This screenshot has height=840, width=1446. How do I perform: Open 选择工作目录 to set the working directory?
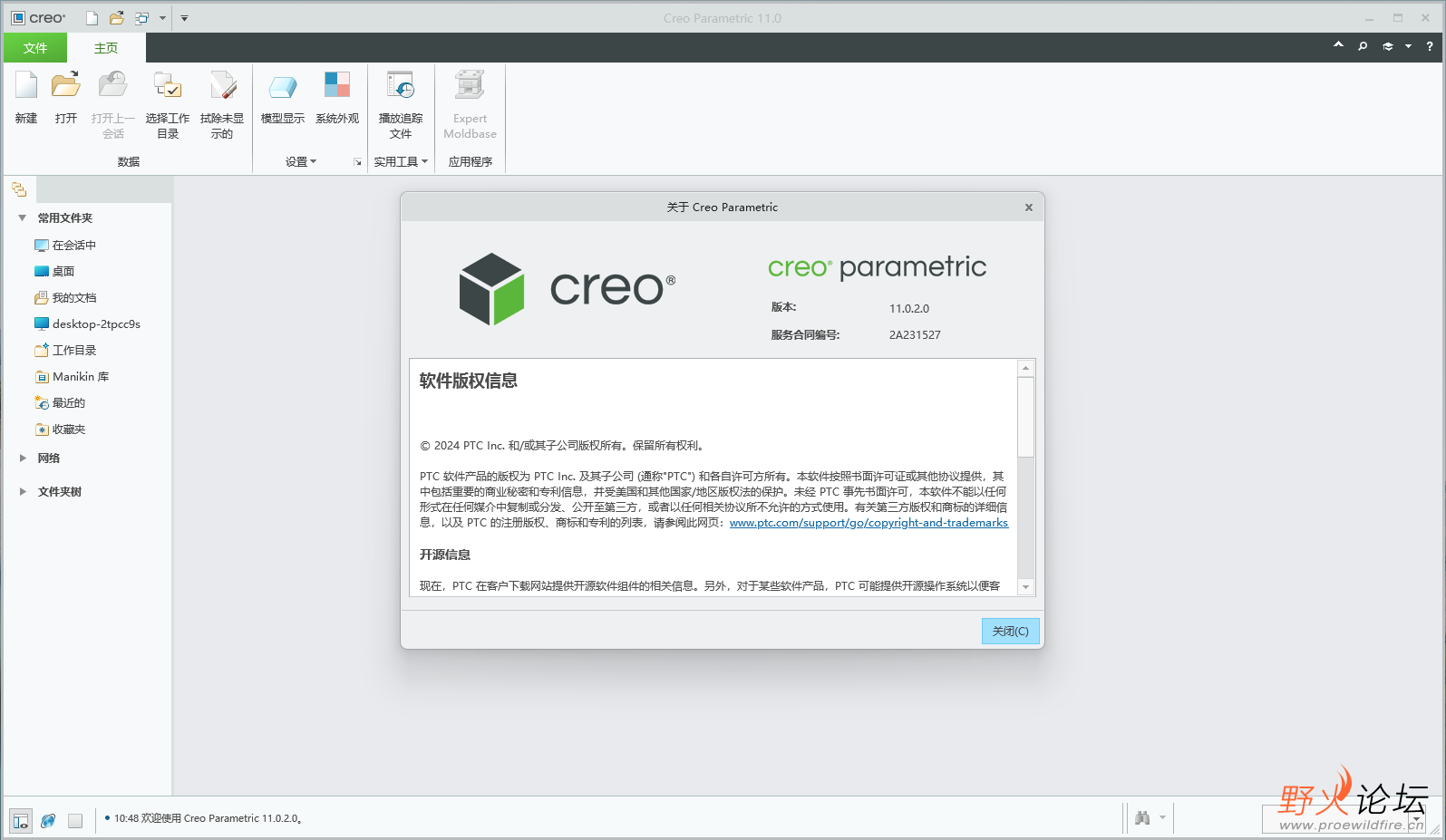pyautogui.click(x=168, y=103)
